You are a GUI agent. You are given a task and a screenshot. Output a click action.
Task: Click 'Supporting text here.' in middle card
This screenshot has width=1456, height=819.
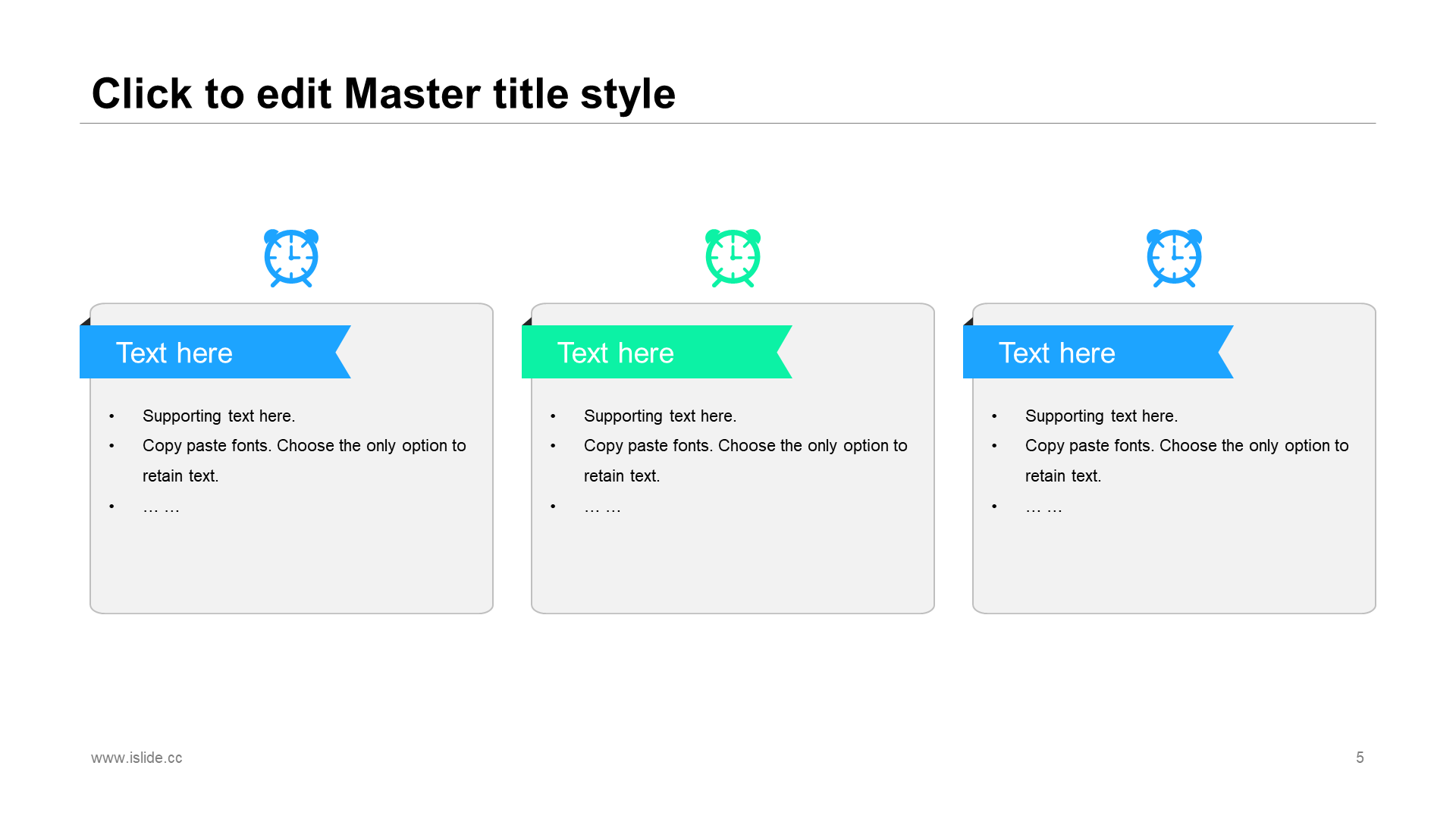coord(661,416)
